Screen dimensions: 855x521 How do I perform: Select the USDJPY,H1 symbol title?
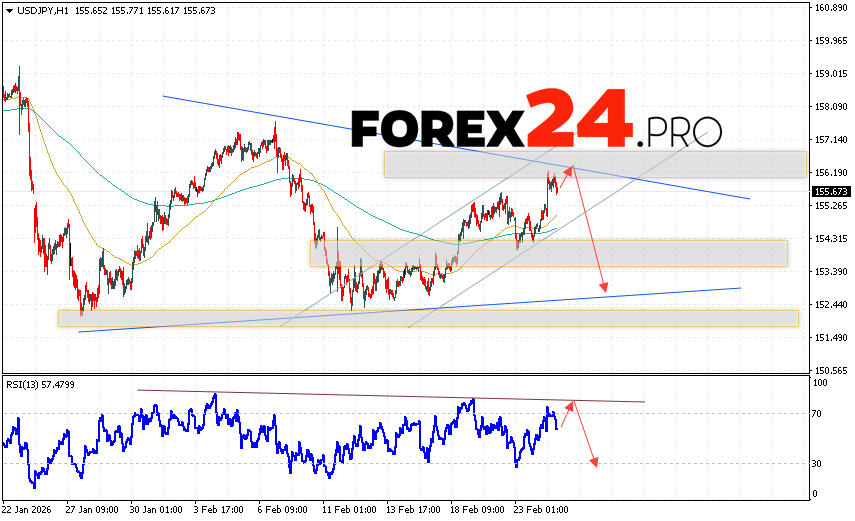pos(43,11)
